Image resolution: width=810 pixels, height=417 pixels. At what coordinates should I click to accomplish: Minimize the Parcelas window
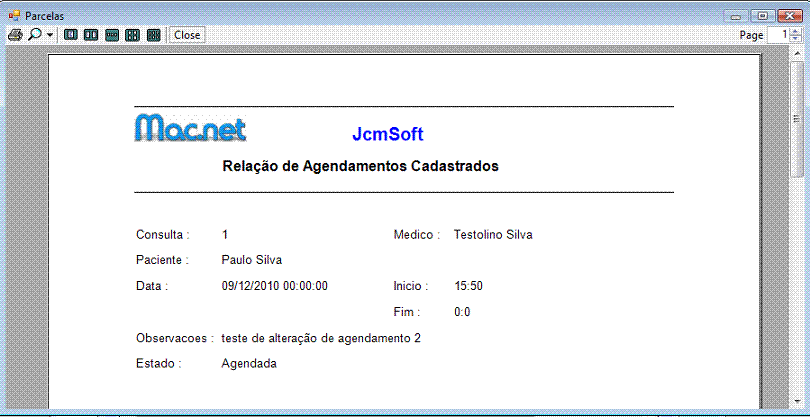(x=736, y=17)
